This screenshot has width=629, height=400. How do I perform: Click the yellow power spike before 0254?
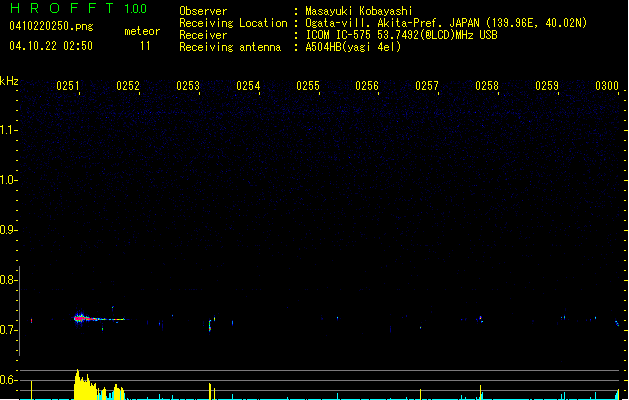coord(210,391)
